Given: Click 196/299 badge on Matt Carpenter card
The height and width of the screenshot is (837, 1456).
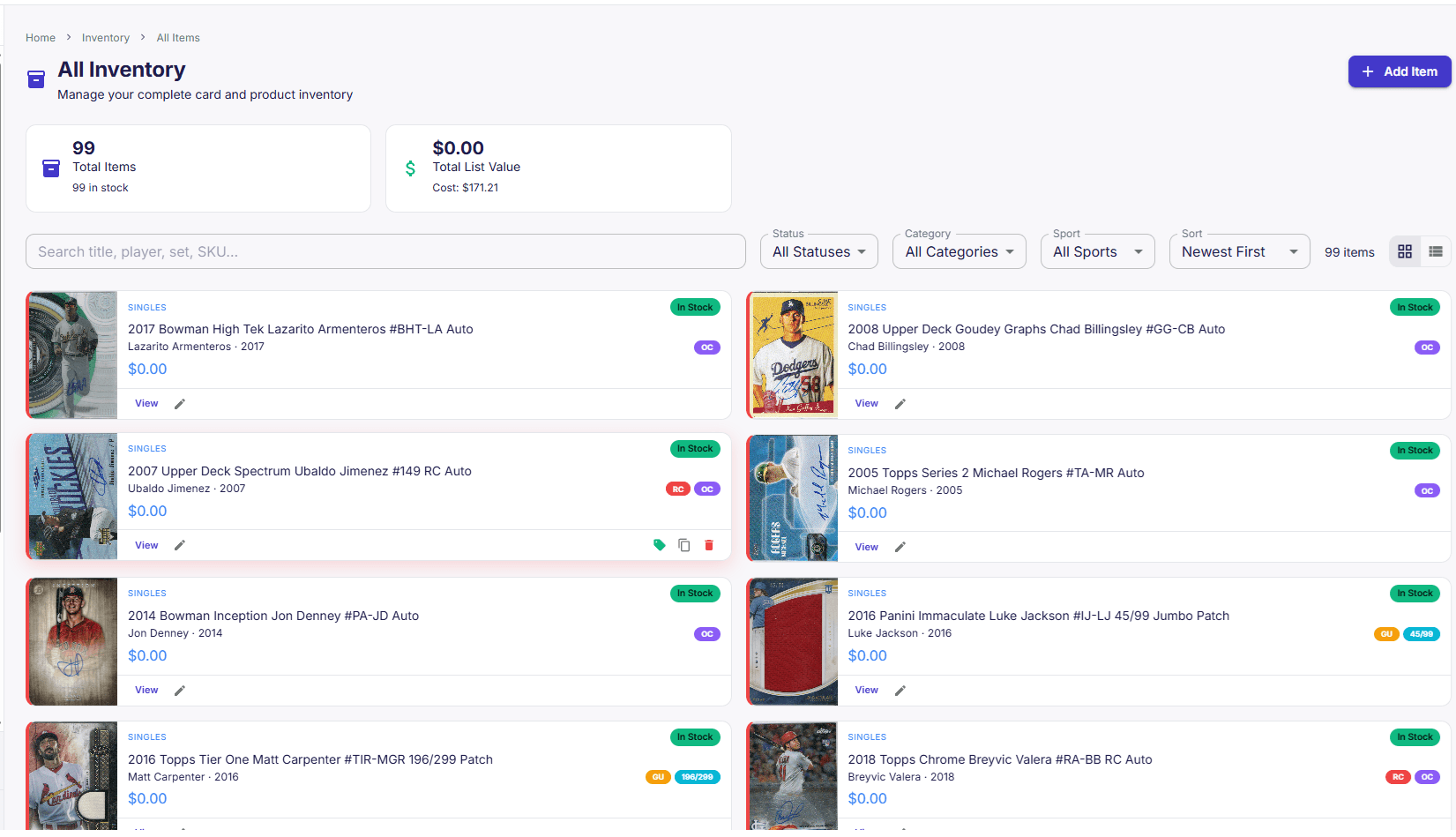Looking at the screenshot, I should tap(698, 777).
